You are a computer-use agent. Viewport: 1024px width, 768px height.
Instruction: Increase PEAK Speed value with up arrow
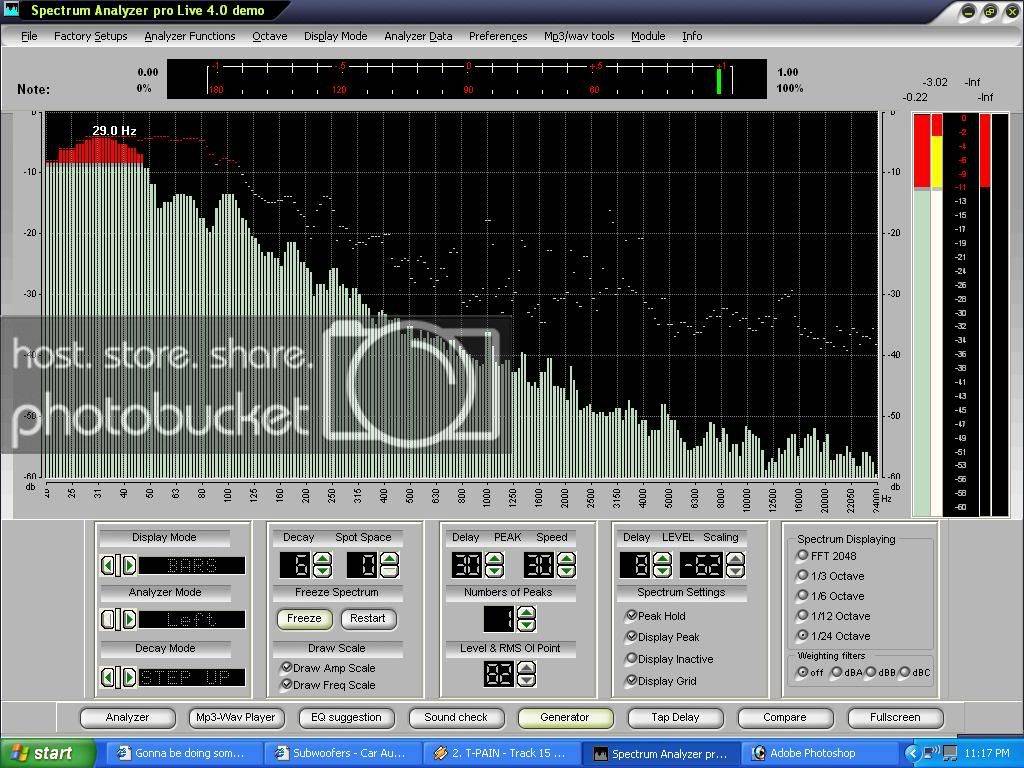tap(566, 559)
